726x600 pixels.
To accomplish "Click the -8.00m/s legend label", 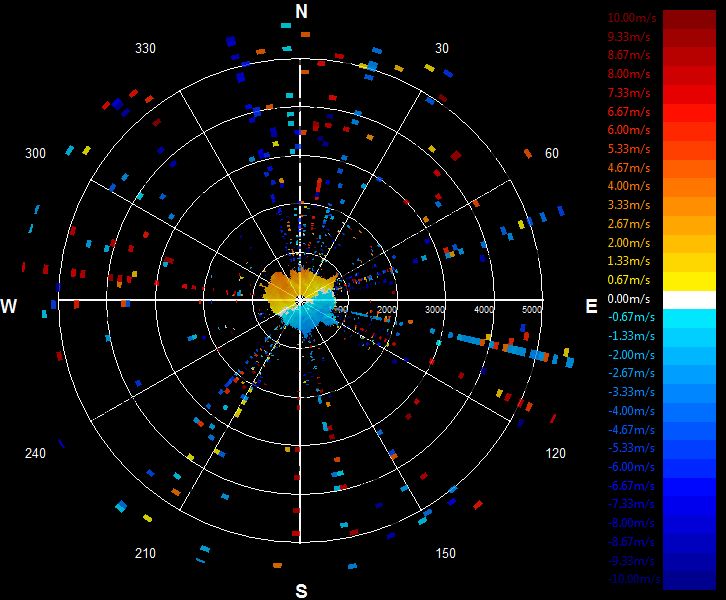I will click(x=632, y=523).
